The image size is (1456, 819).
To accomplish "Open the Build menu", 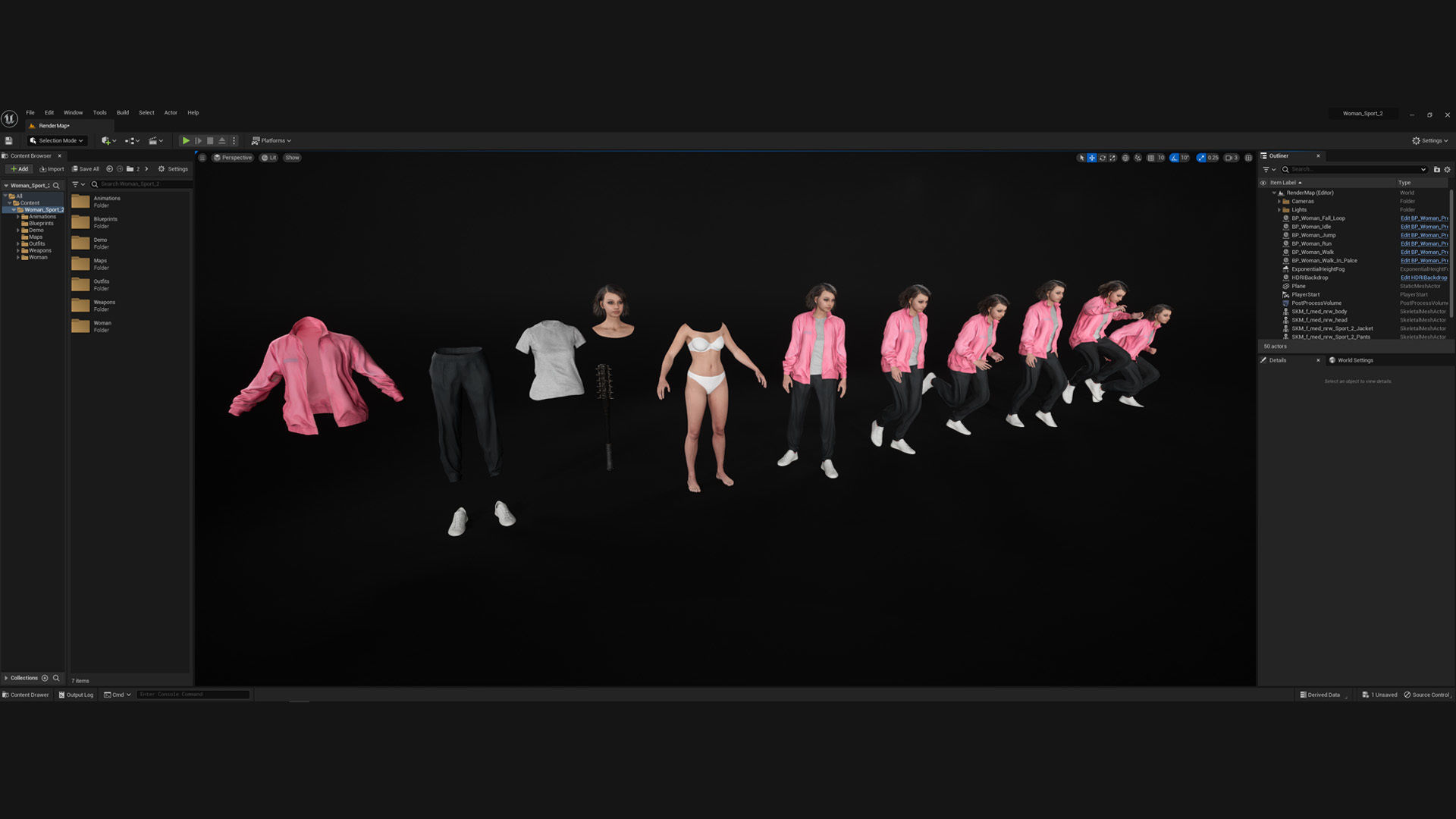I will point(123,112).
